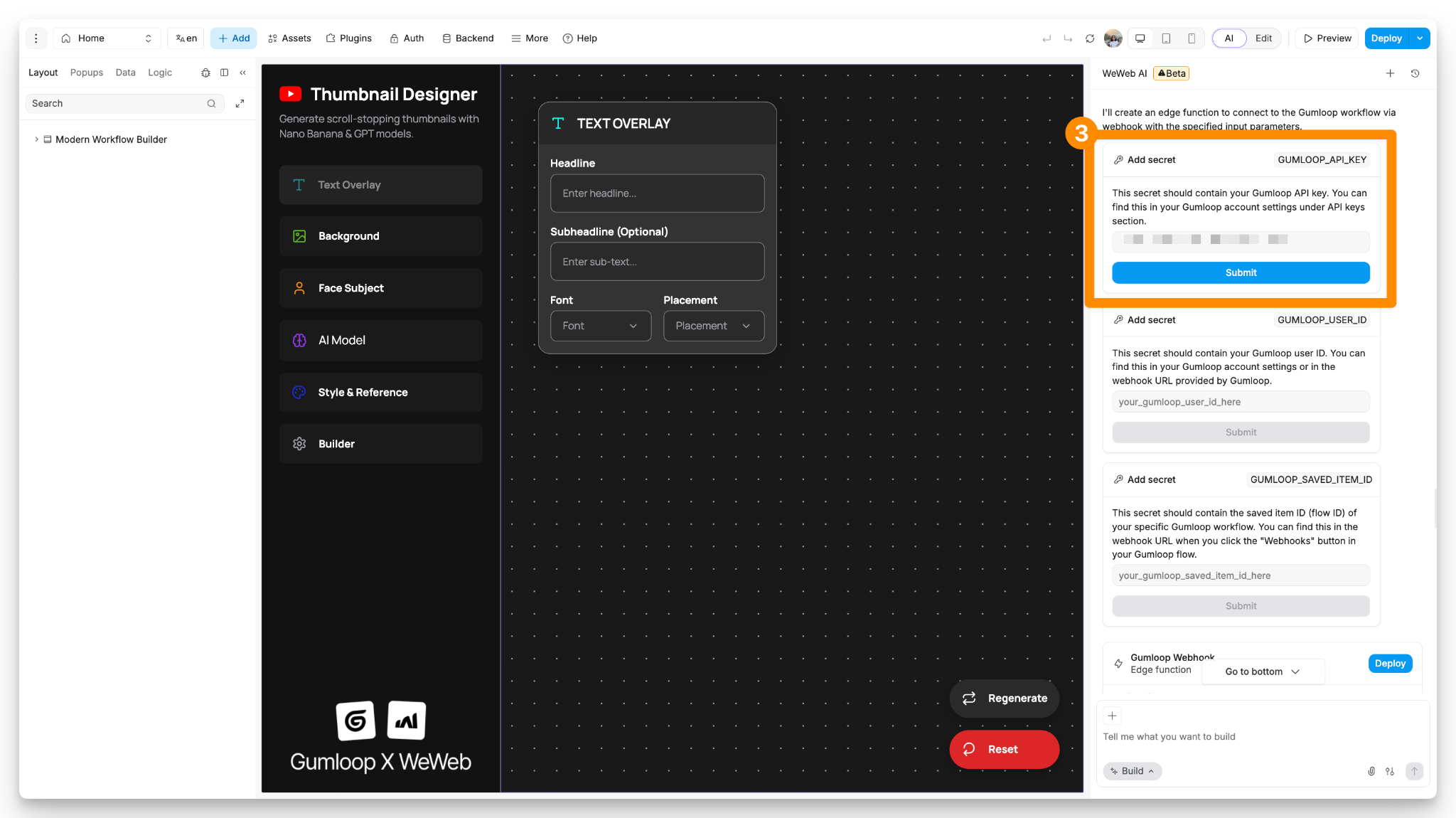This screenshot has height=818, width=1456.
Task: Select the desktop viewport icon
Action: pos(1140,38)
